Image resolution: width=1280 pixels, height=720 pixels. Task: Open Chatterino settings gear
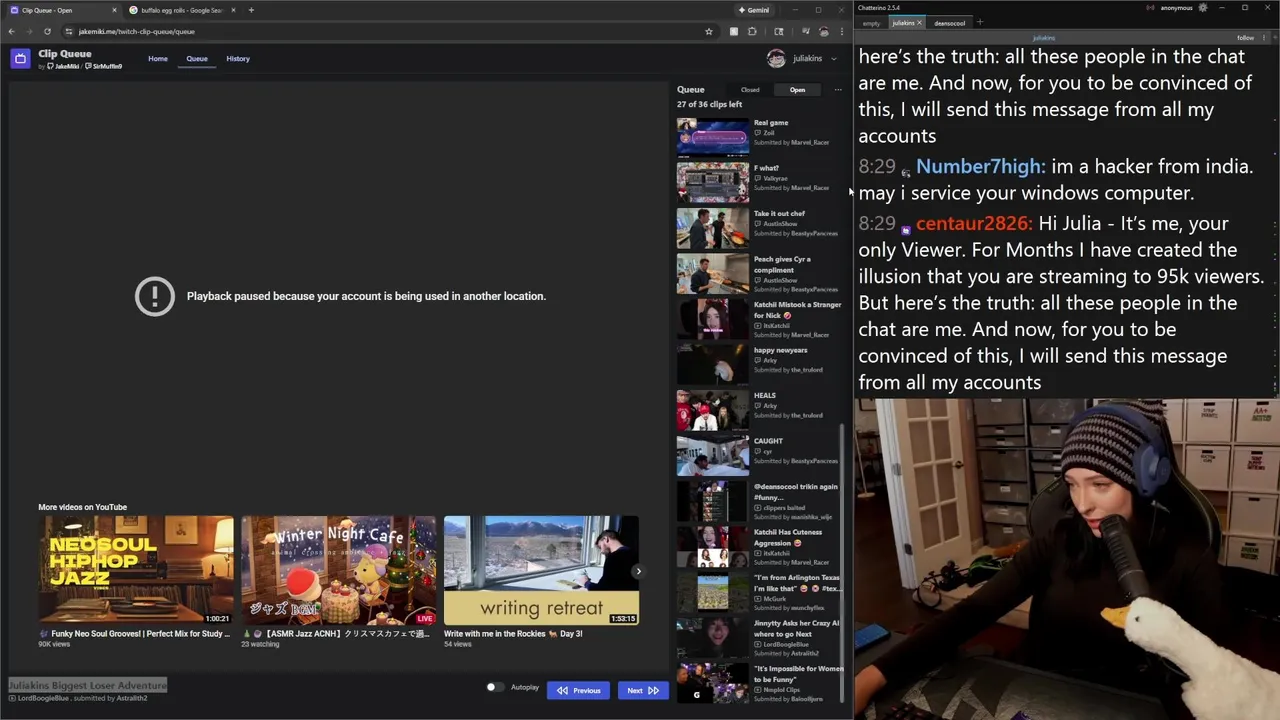[1203, 8]
